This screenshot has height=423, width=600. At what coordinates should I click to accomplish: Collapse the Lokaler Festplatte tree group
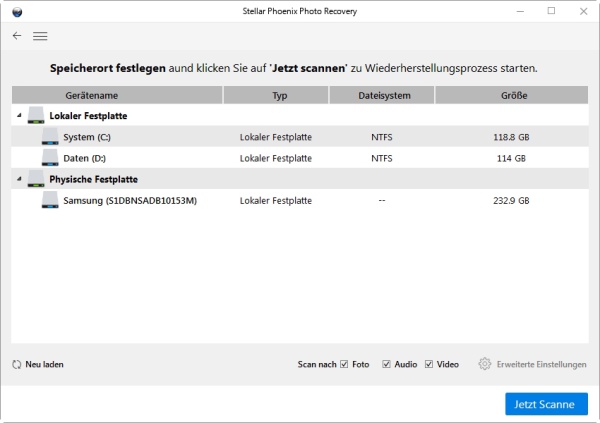tap(19, 115)
